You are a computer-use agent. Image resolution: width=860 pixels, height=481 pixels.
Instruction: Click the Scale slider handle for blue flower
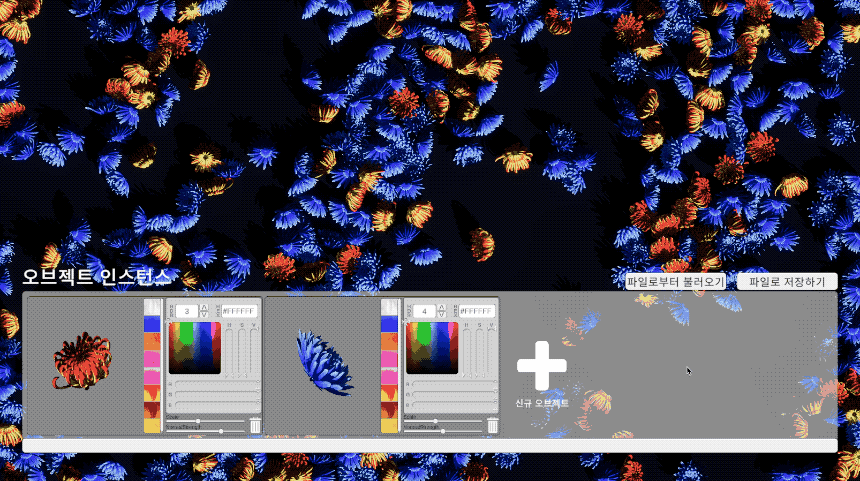point(435,421)
